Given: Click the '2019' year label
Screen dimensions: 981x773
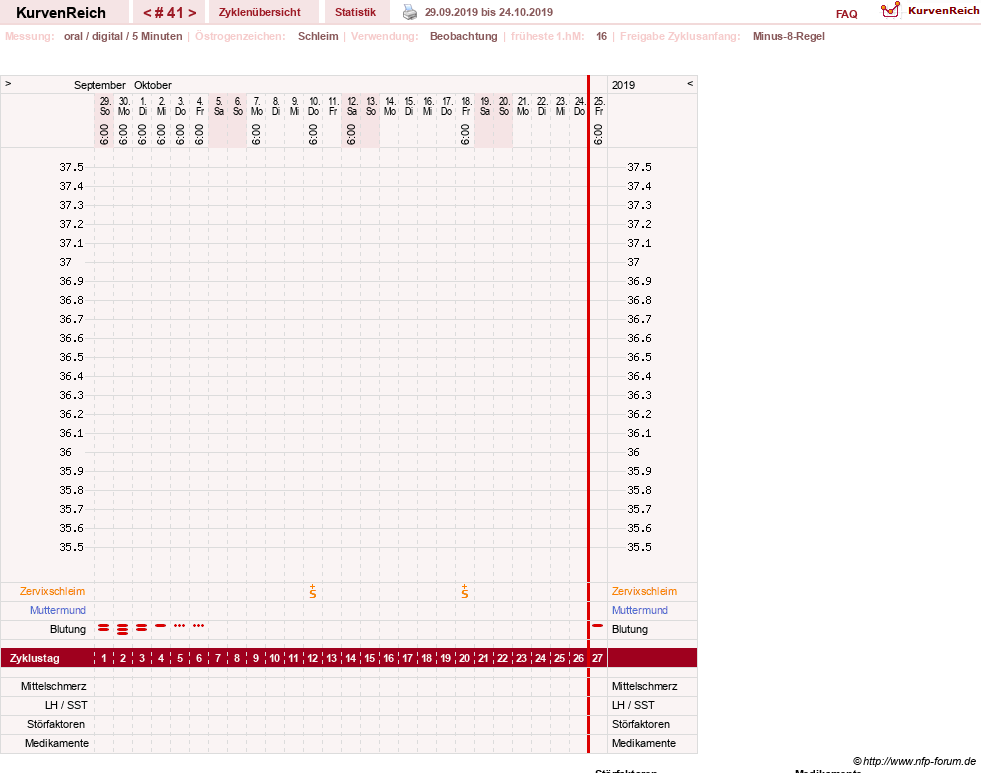Looking at the screenshot, I should pos(623,85).
